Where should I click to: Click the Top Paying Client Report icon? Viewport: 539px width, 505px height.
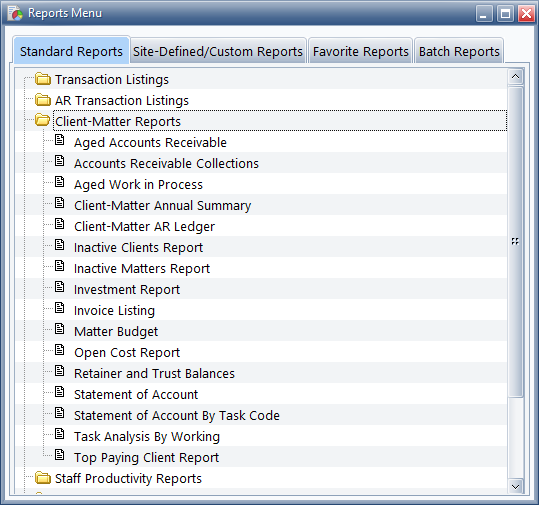click(60, 455)
